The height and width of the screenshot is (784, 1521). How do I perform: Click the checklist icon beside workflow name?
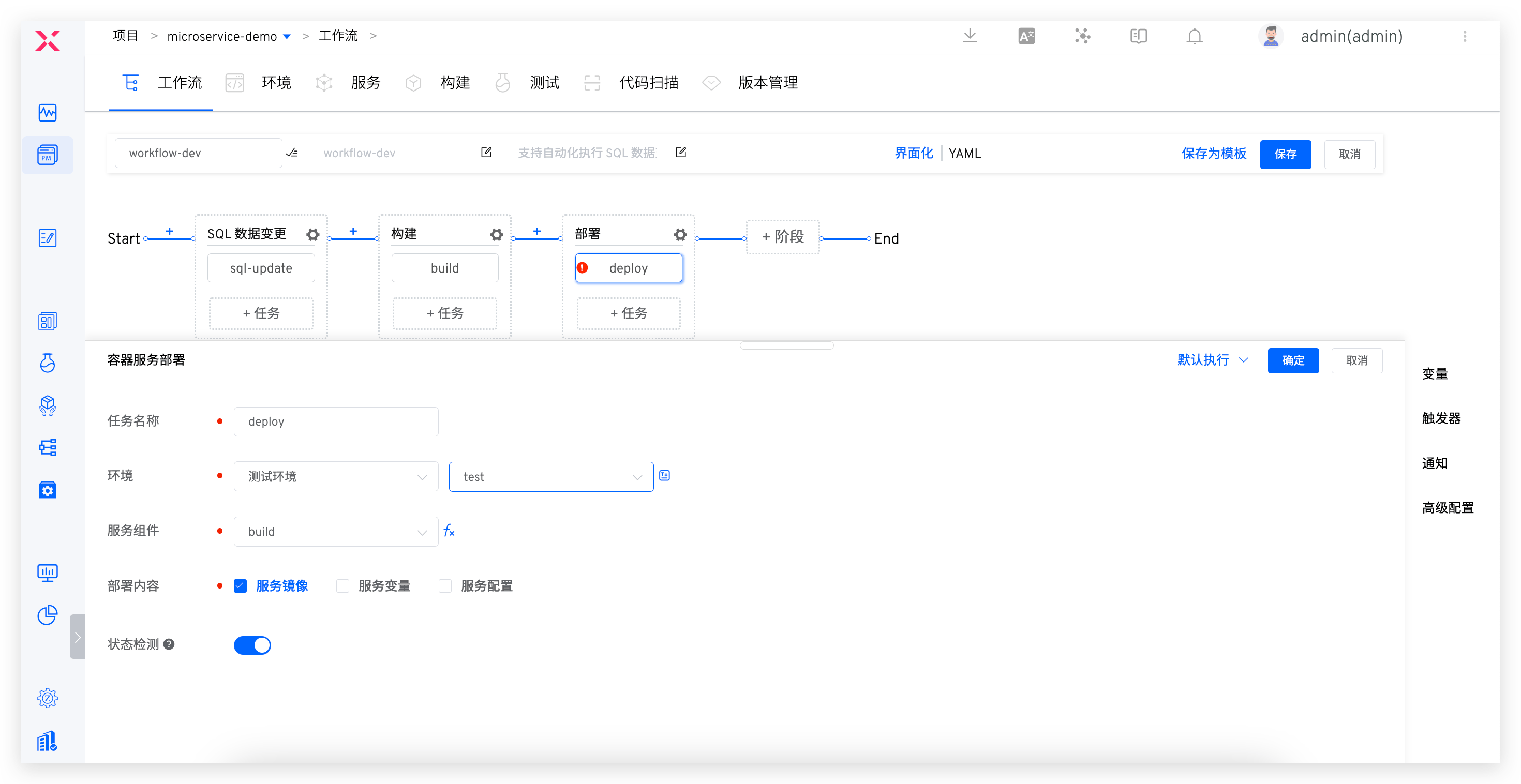(292, 153)
